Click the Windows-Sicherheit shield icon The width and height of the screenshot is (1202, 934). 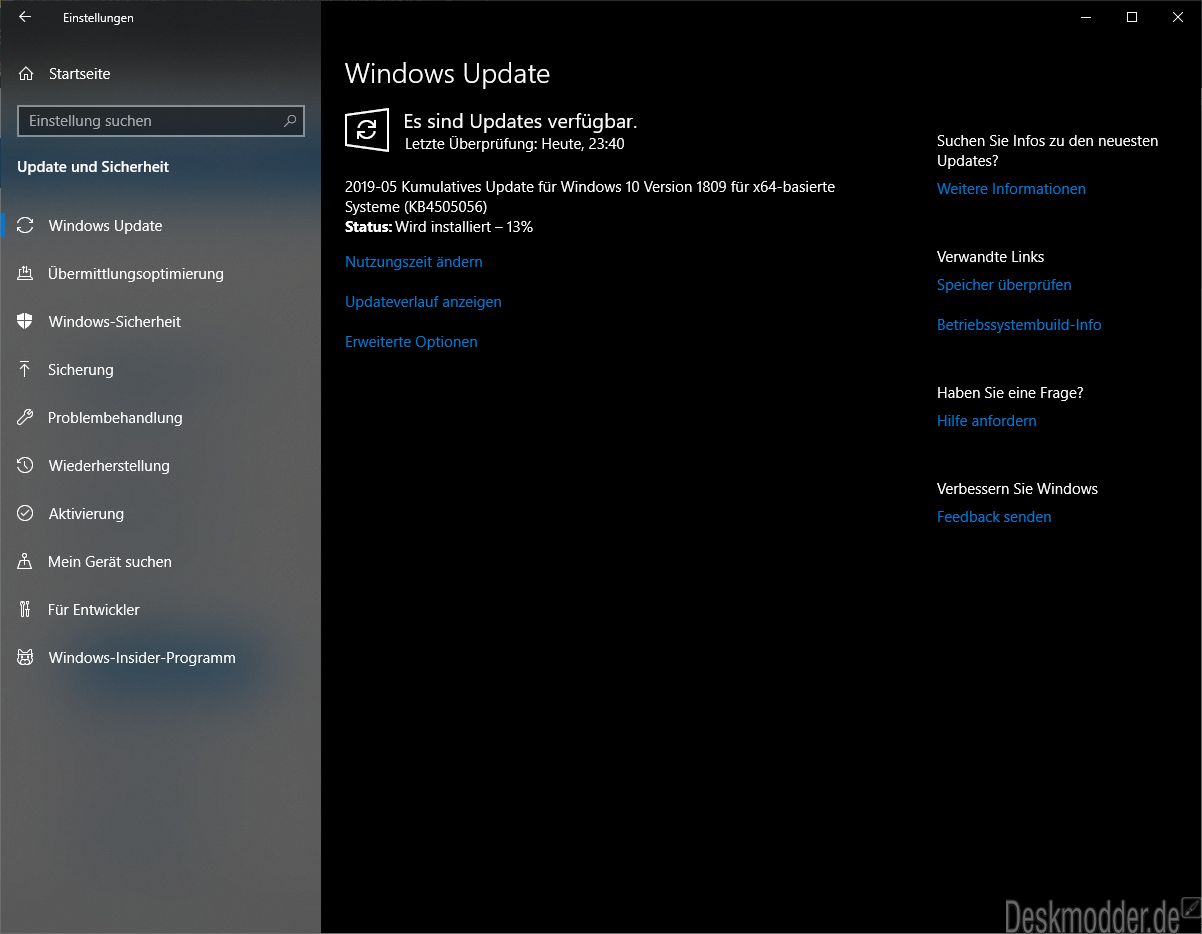click(x=26, y=321)
